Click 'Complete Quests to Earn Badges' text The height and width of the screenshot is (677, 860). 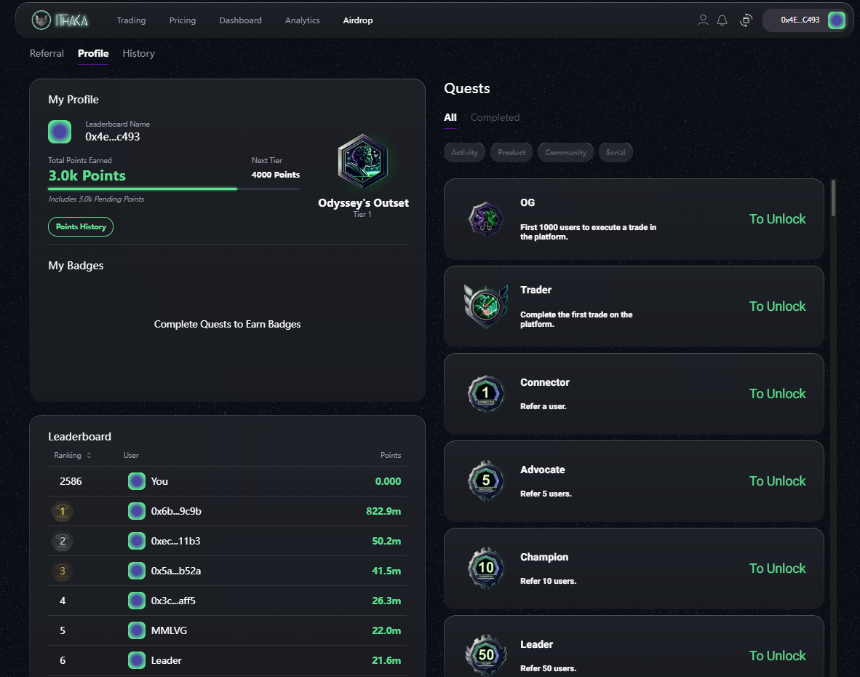pos(227,324)
